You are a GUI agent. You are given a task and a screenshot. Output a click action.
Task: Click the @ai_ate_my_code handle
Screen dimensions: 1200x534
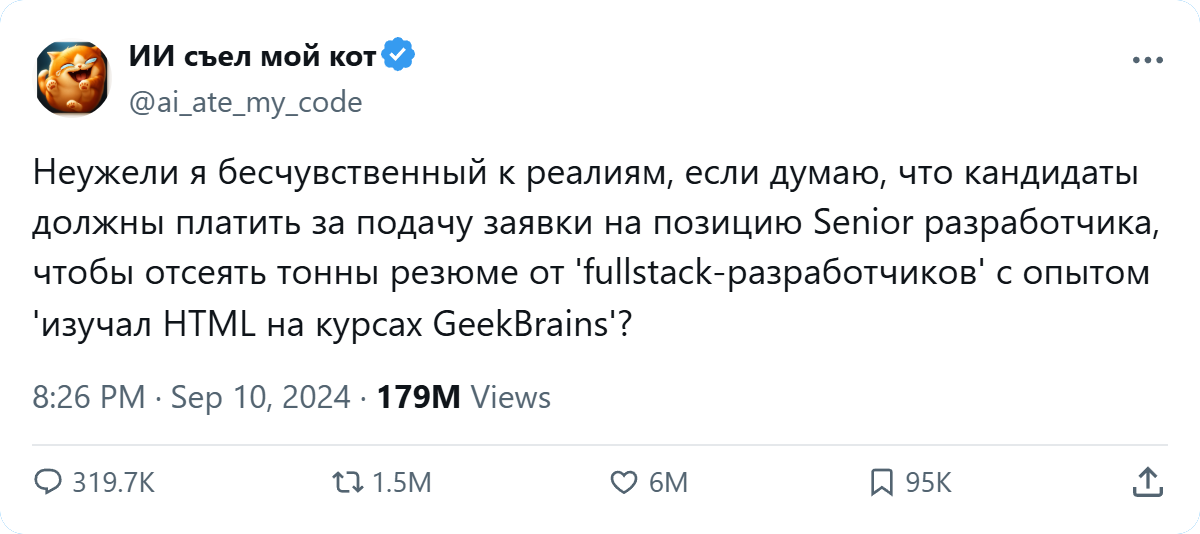246,102
